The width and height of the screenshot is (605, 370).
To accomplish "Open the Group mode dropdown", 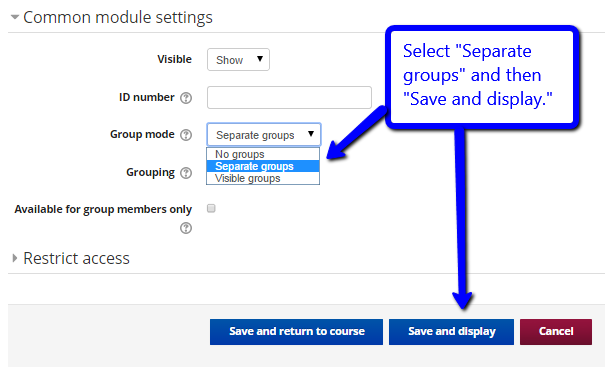I will point(264,135).
